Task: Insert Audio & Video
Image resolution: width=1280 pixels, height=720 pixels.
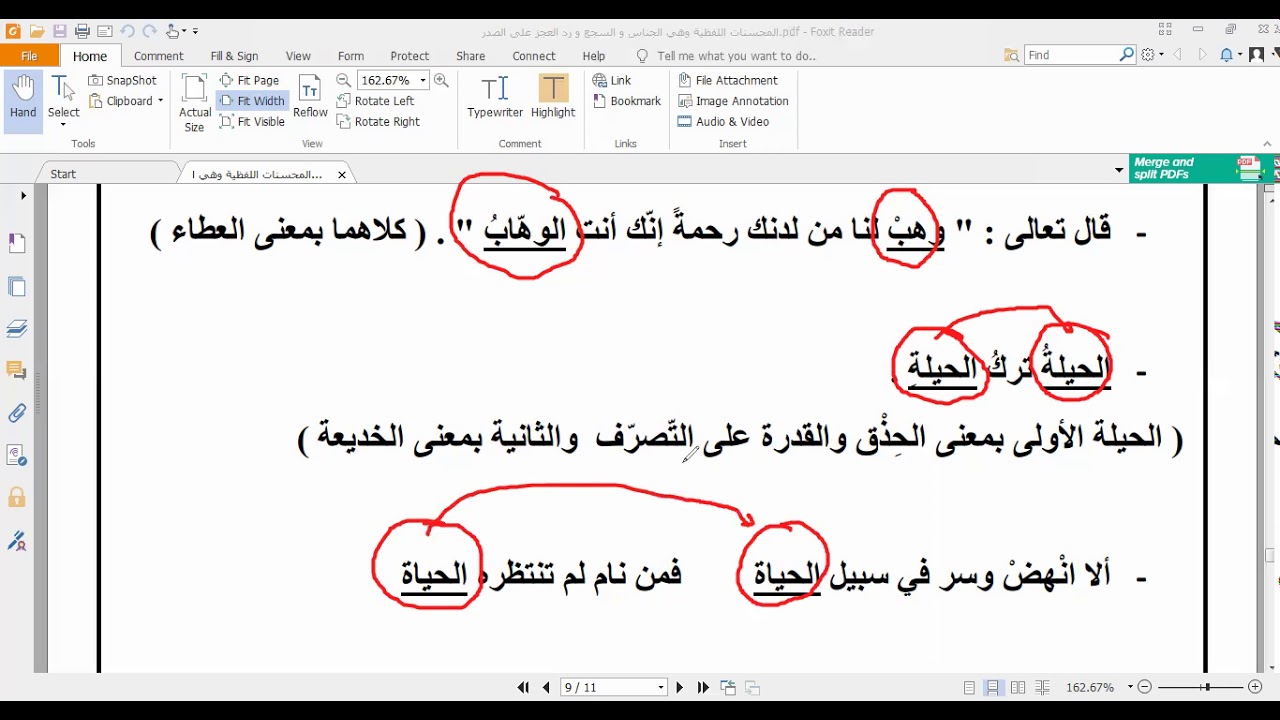Action: [724, 122]
